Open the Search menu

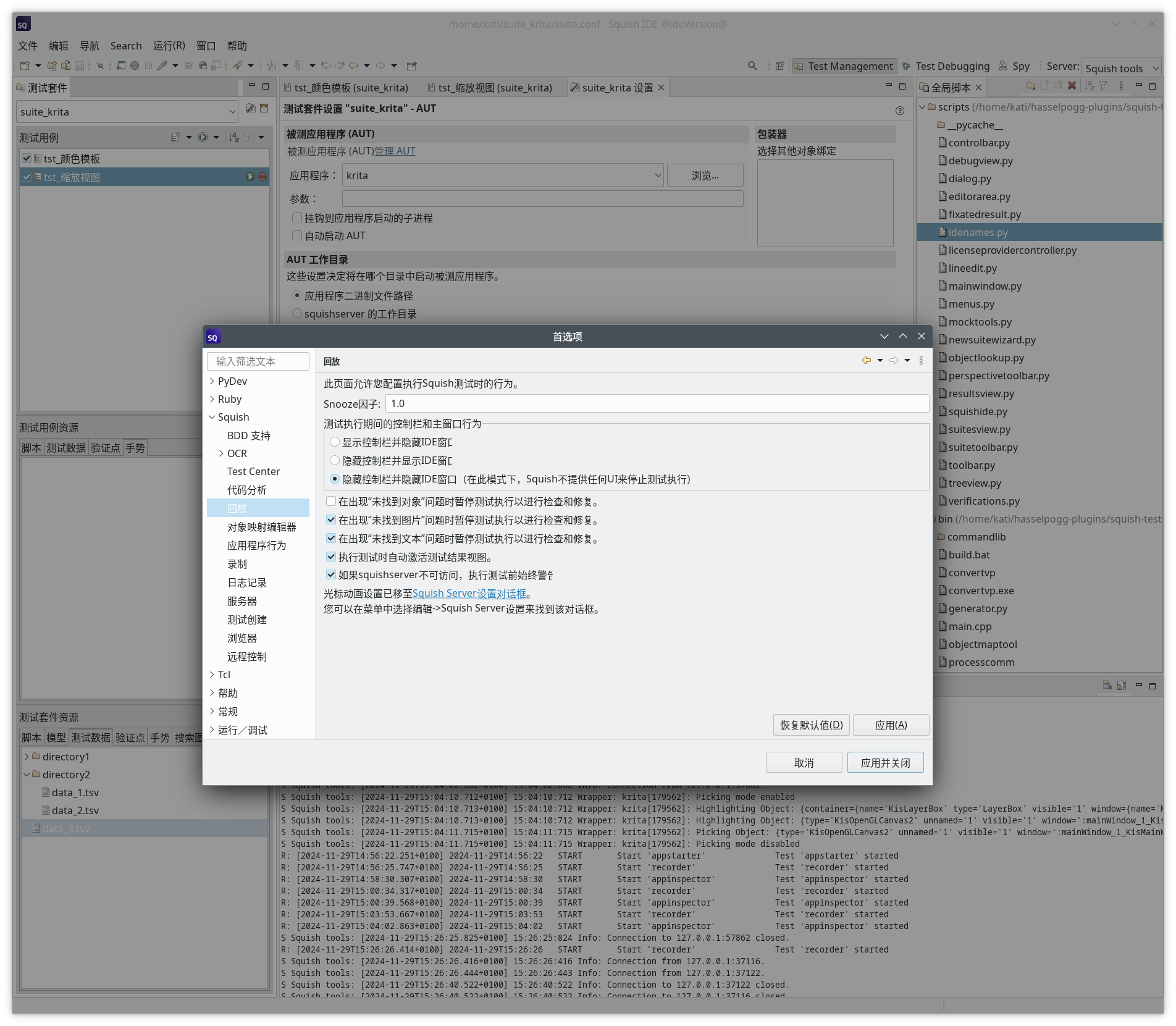[x=125, y=45]
